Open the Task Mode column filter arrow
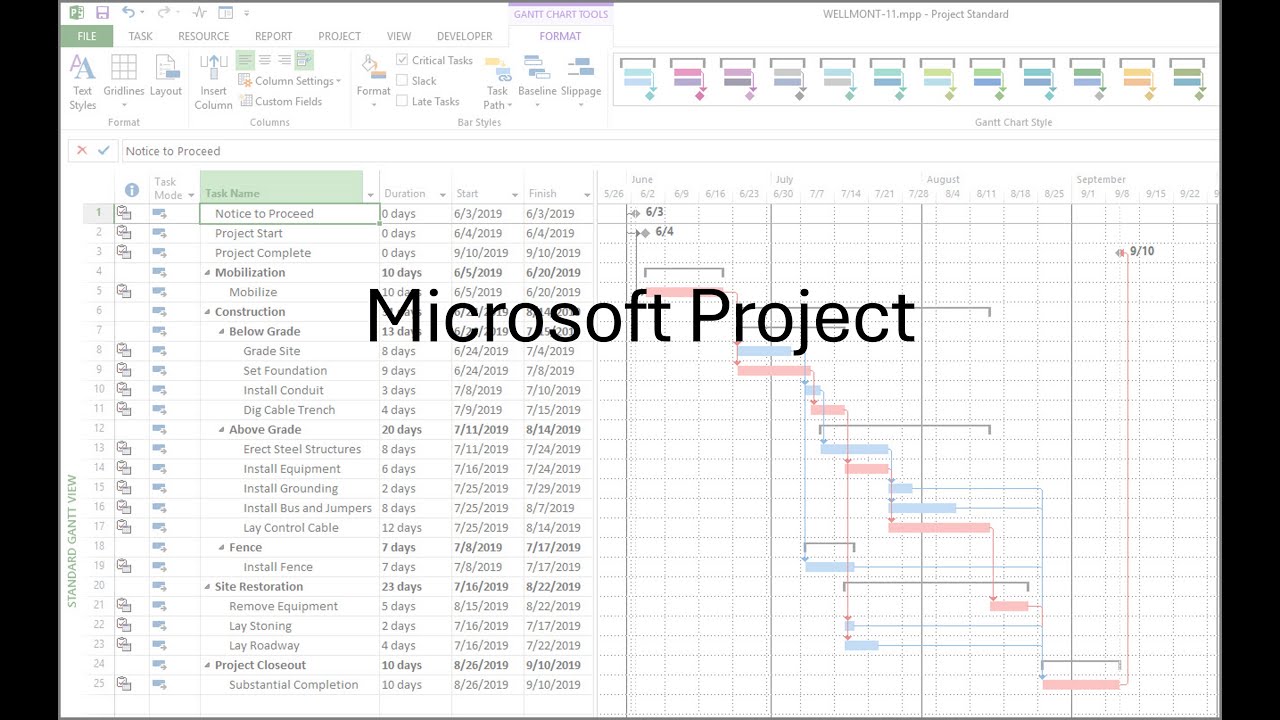 (x=190, y=194)
